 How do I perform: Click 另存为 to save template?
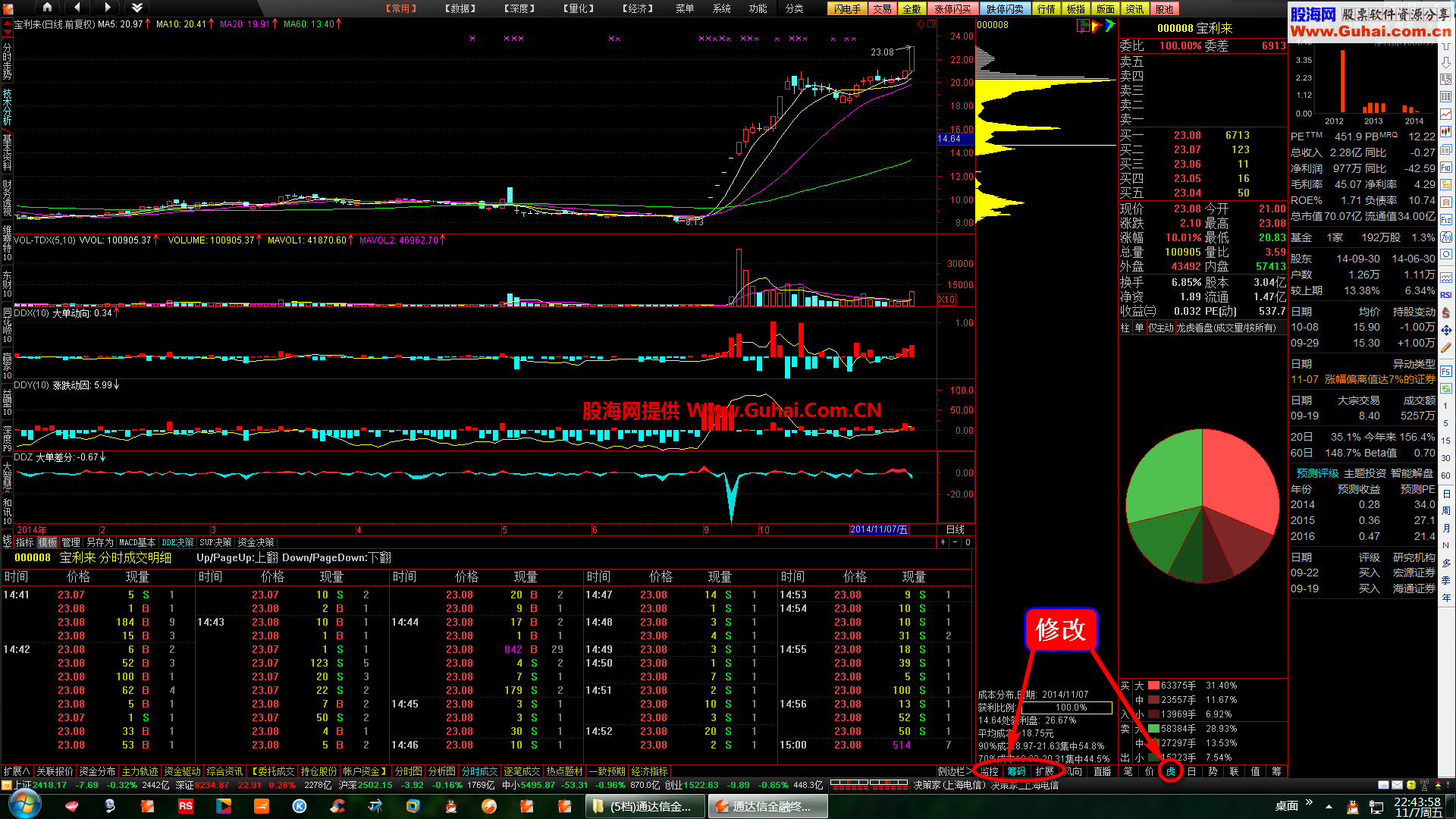99,542
